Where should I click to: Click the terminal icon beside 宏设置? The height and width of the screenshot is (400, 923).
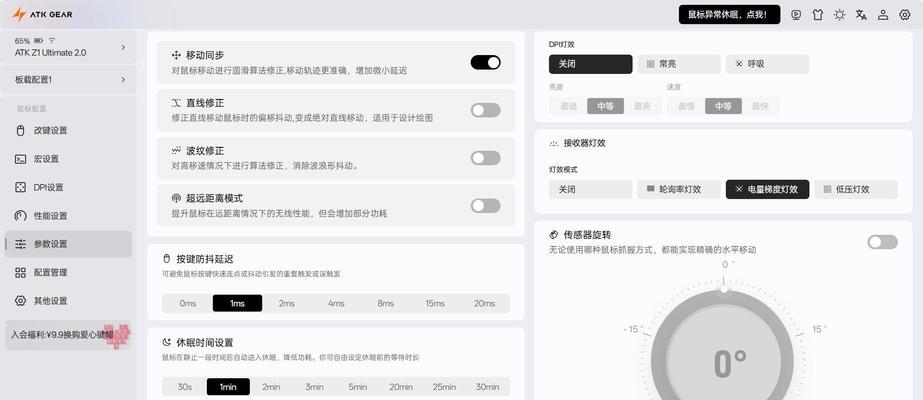[21, 159]
